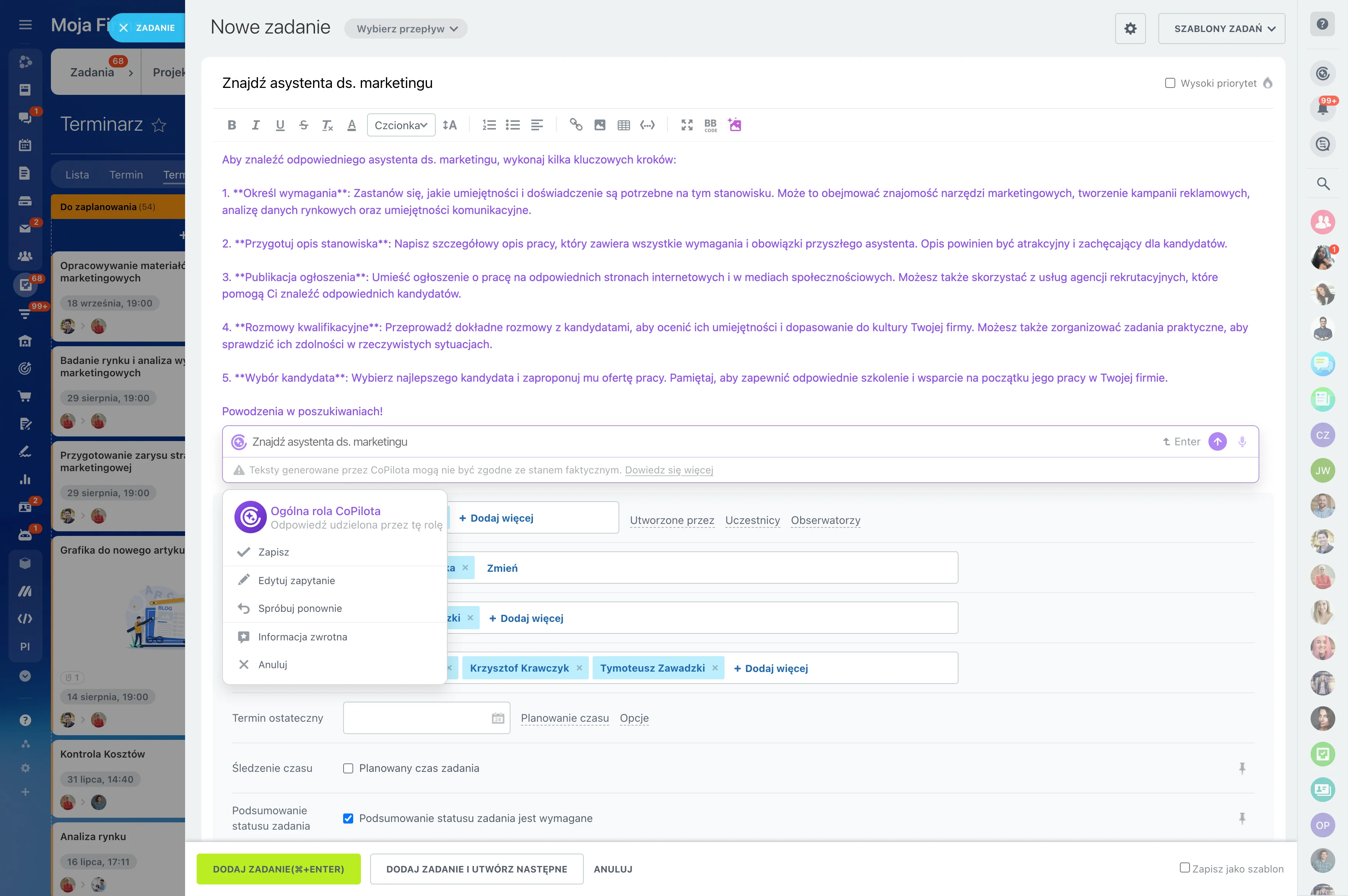Toggle bold formatting in the description editor
The width and height of the screenshot is (1348, 896).
pyautogui.click(x=231, y=125)
